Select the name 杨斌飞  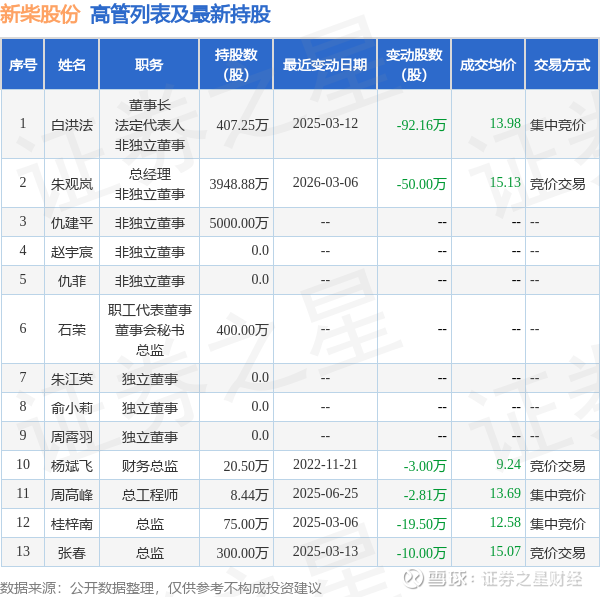coord(72,466)
